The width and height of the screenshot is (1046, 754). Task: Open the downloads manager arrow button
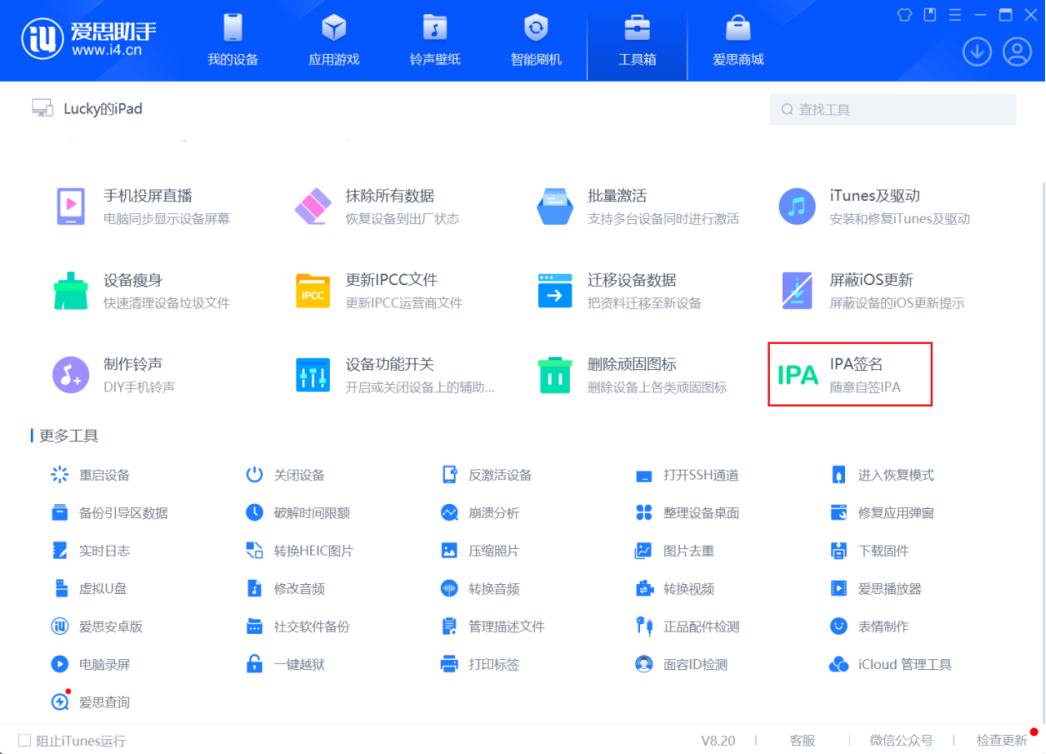coord(977,52)
